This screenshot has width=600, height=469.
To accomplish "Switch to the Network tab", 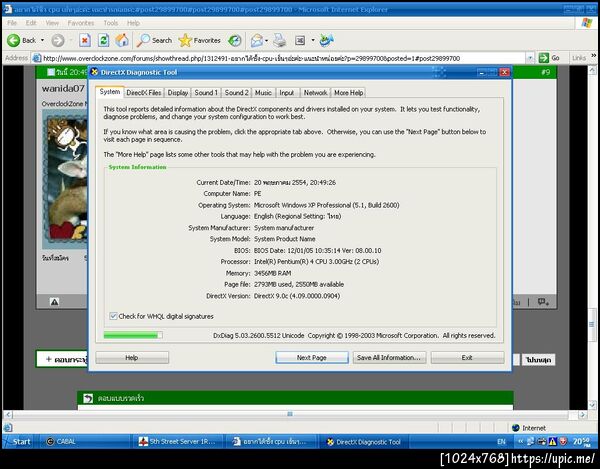I will 315,93.
